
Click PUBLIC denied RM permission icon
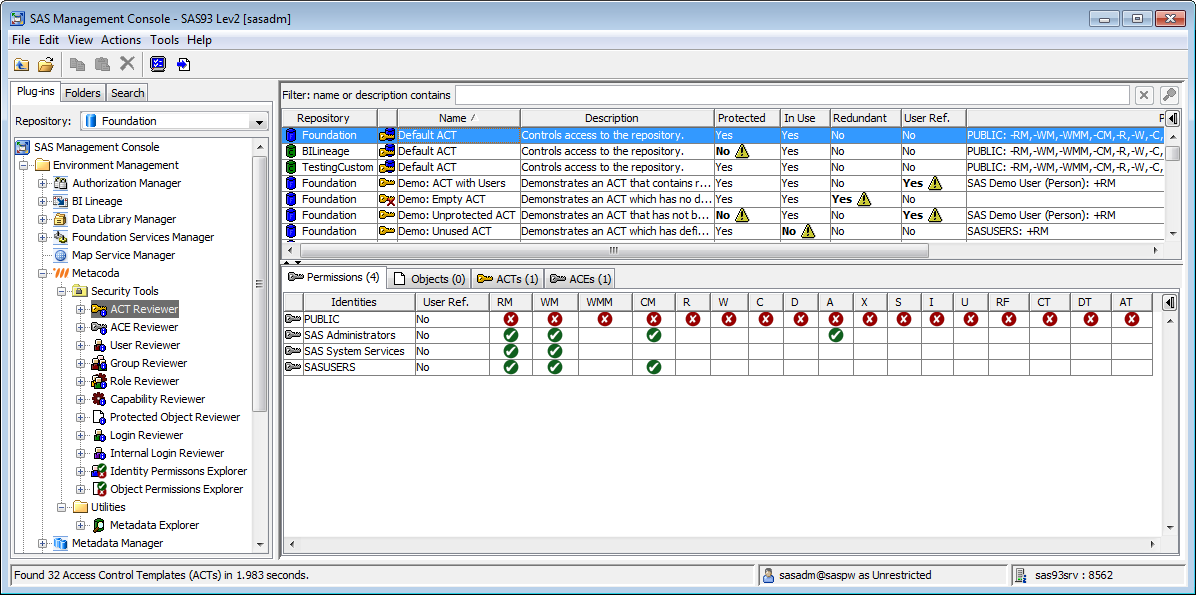(511, 319)
